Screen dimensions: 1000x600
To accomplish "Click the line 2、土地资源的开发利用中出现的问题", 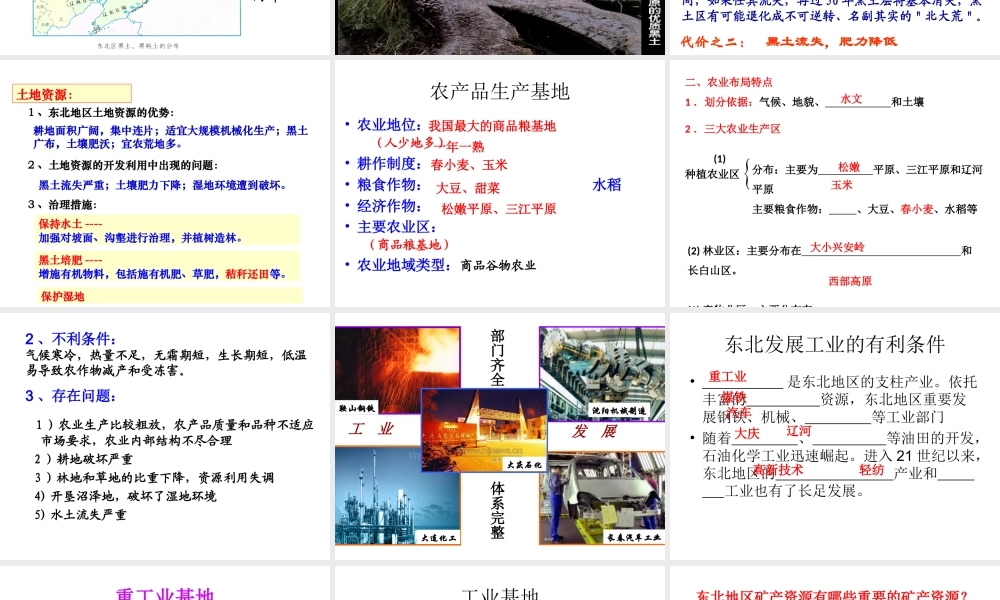I will pyautogui.click(x=122, y=165).
